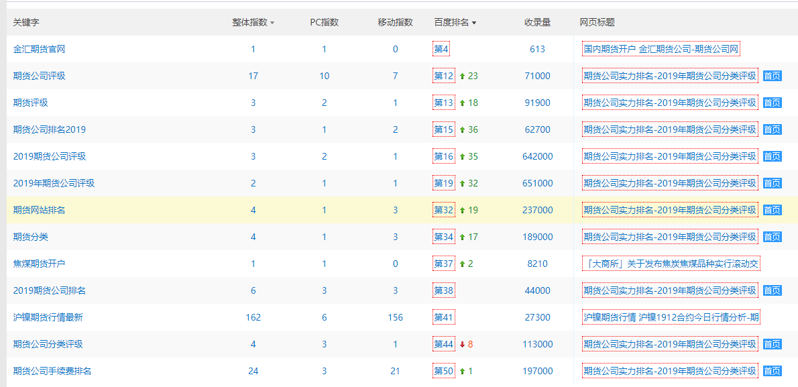The image size is (798, 387).
Task: Click the 首页 badge in the 期货评级 row
Action: coord(772,103)
